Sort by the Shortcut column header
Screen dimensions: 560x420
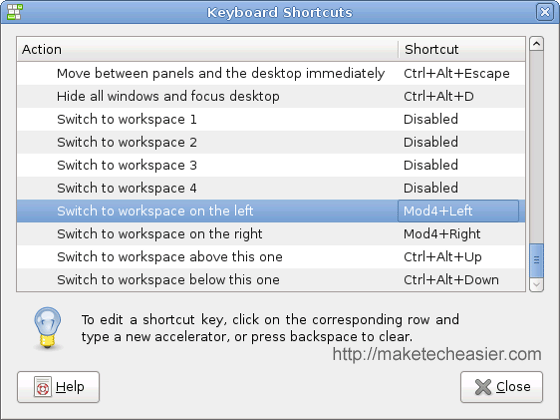click(462, 49)
